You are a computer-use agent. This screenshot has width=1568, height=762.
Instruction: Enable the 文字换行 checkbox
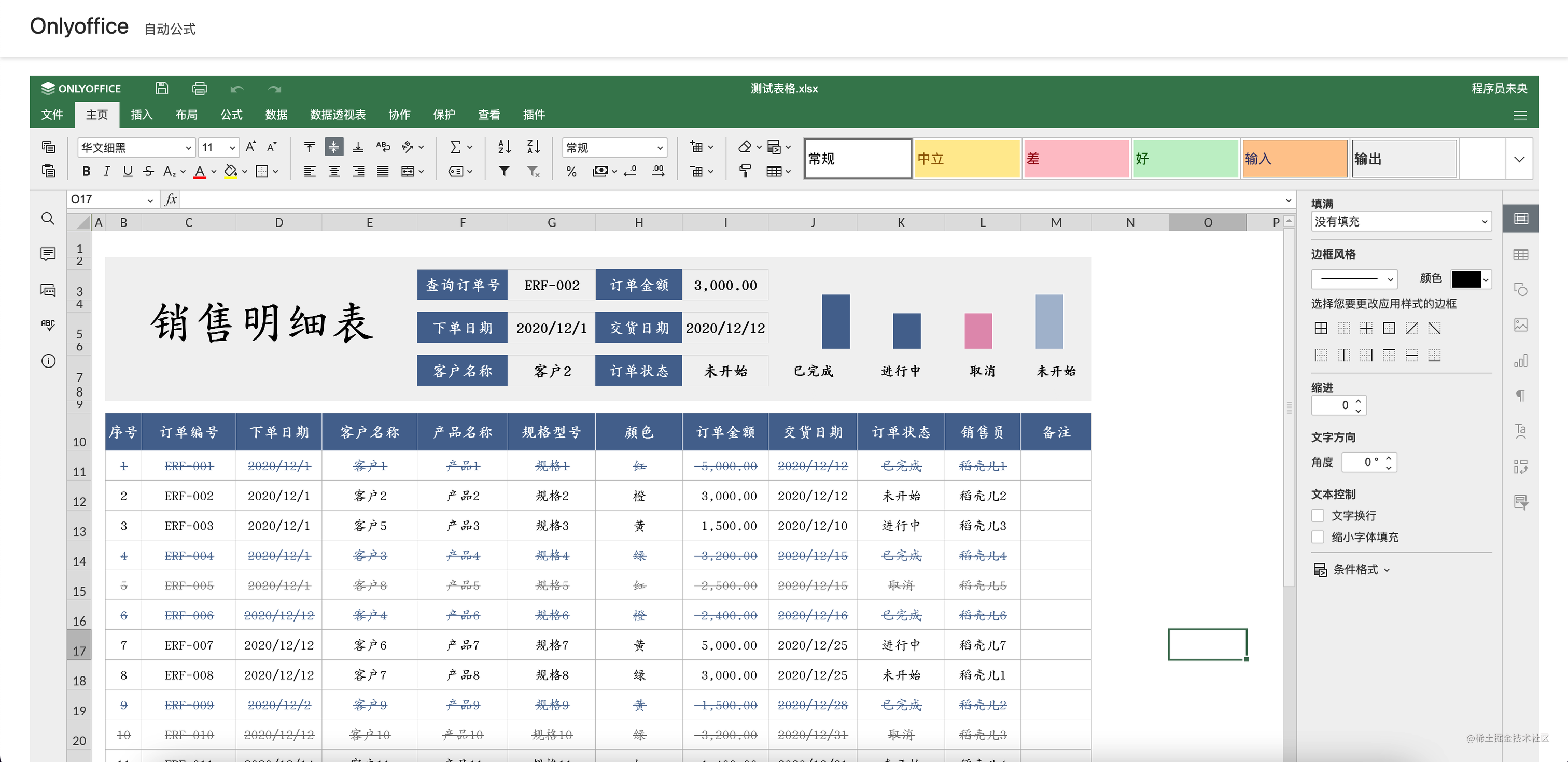(x=1319, y=515)
